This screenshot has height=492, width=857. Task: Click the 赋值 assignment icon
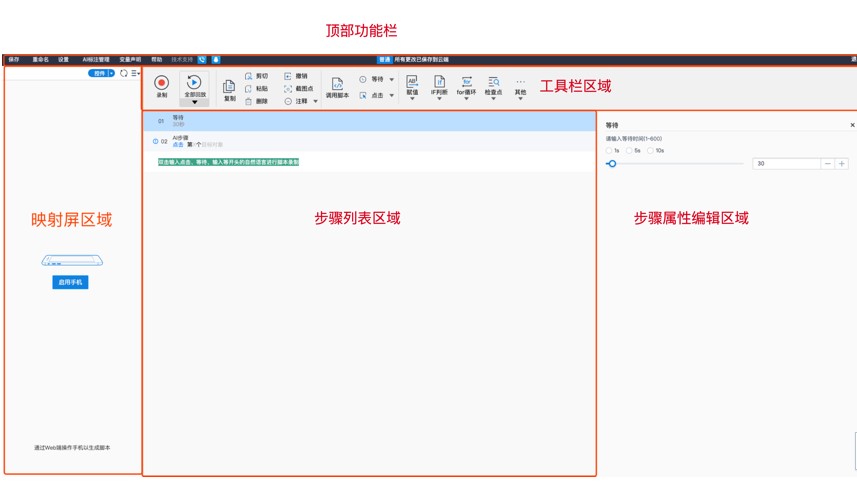click(412, 81)
